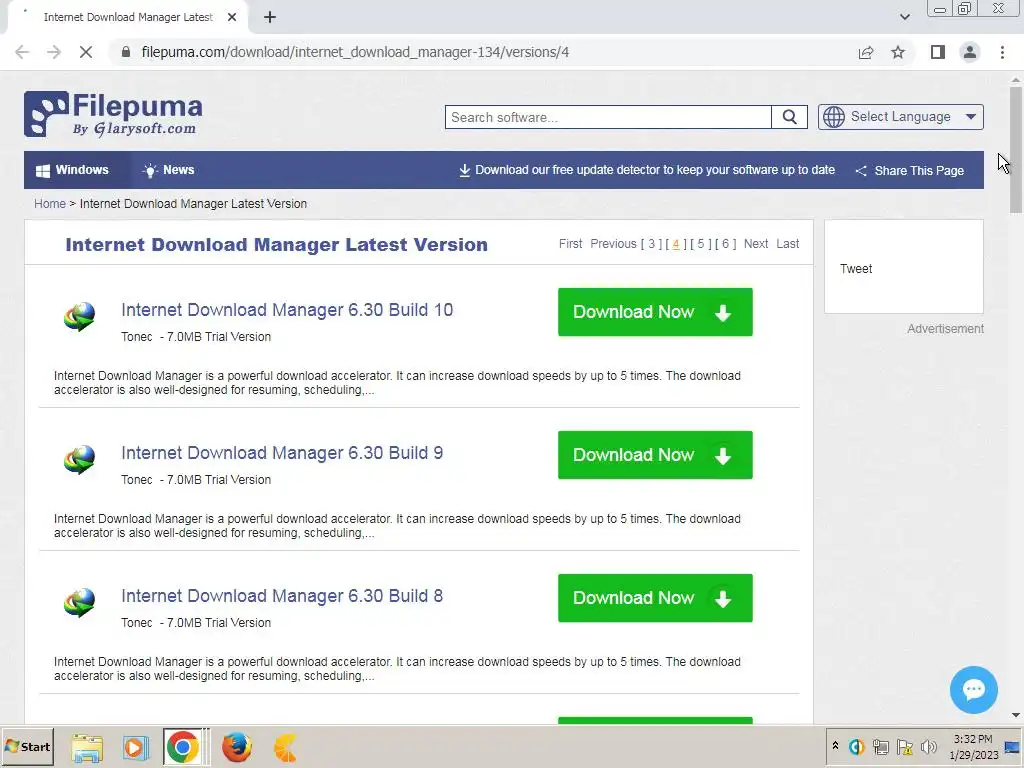Image resolution: width=1024 pixels, height=768 pixels.
Task: Click the free update detector download link
Action: (x=647, y=170)
